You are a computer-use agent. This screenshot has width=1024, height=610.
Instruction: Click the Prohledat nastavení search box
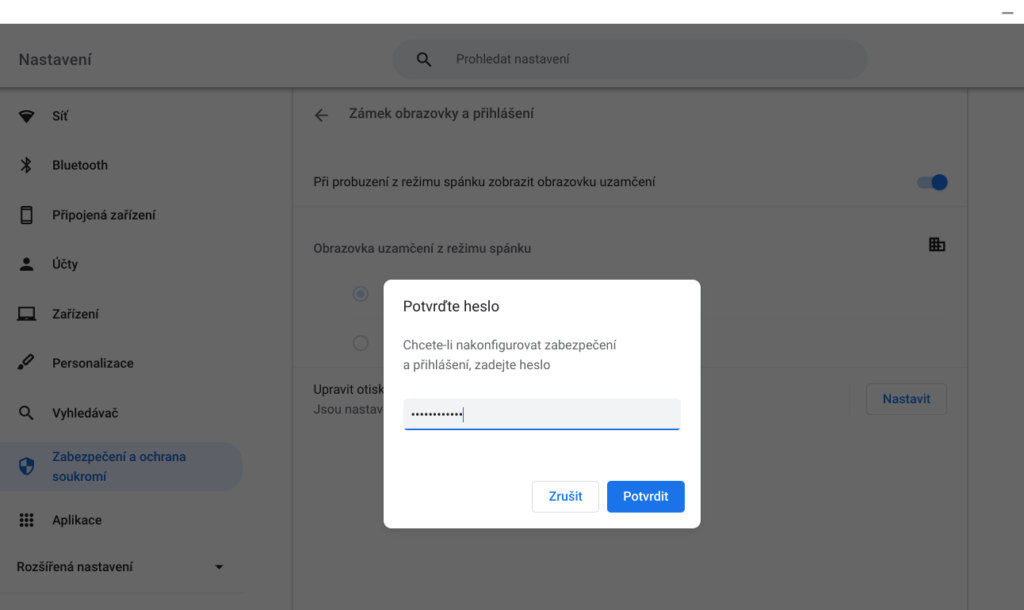click(630, 59)
